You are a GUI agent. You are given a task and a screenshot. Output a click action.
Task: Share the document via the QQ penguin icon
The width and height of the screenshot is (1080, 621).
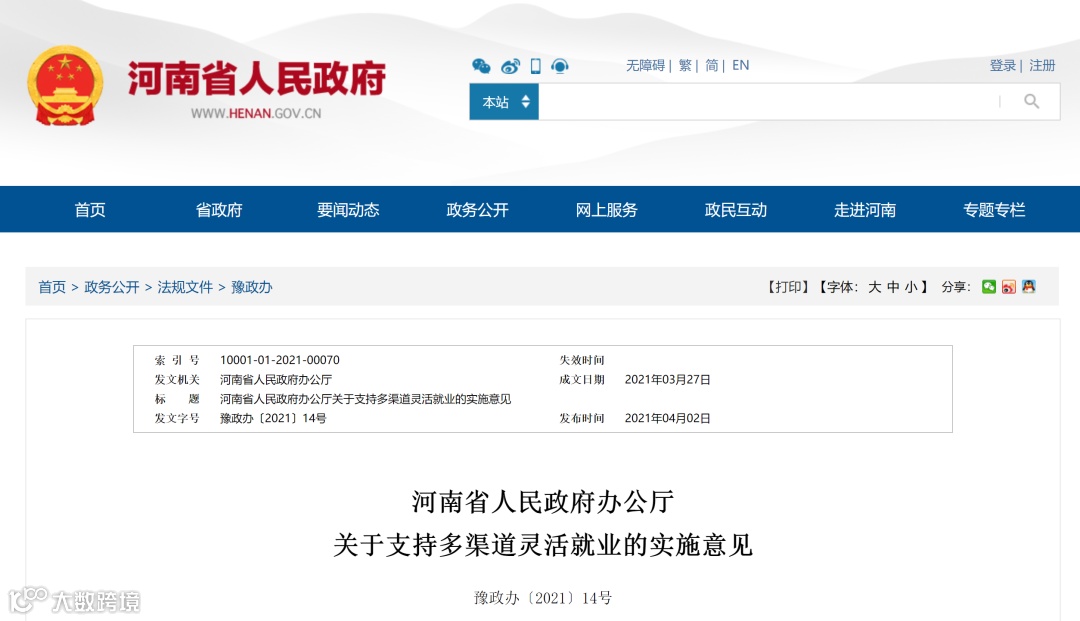click(1028, 286)
